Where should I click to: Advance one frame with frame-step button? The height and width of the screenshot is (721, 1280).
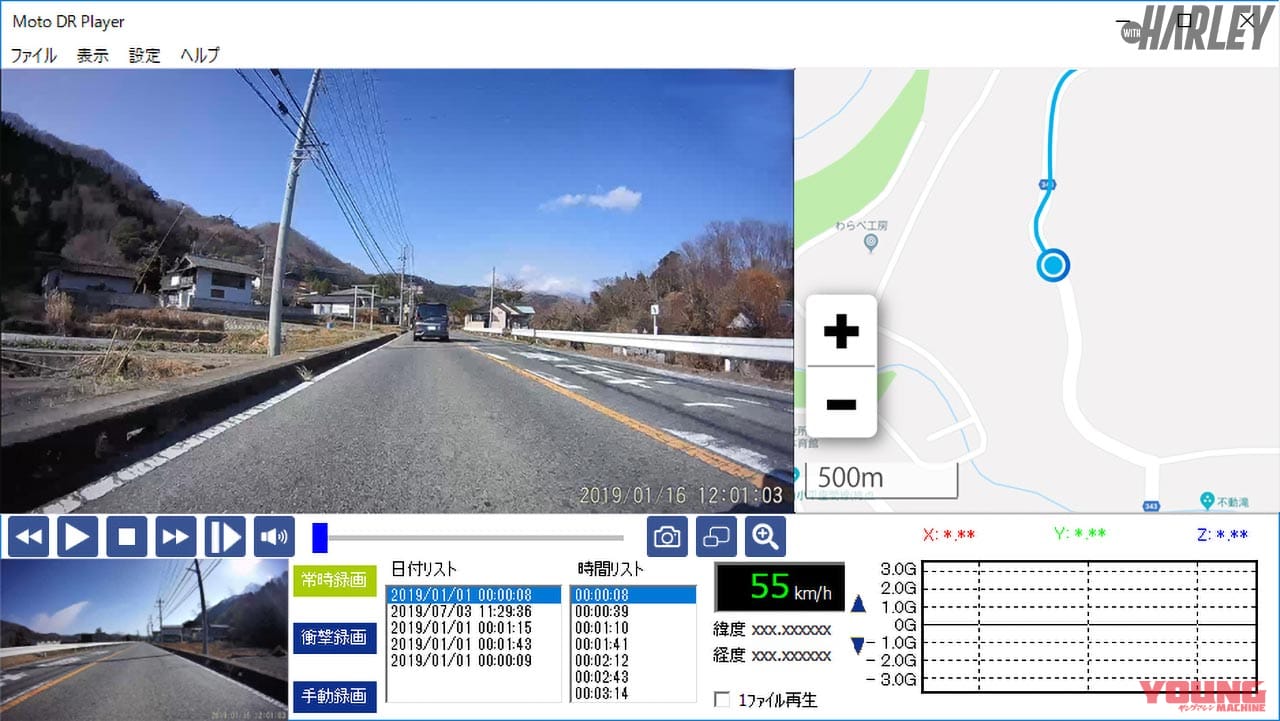point(225,537)
